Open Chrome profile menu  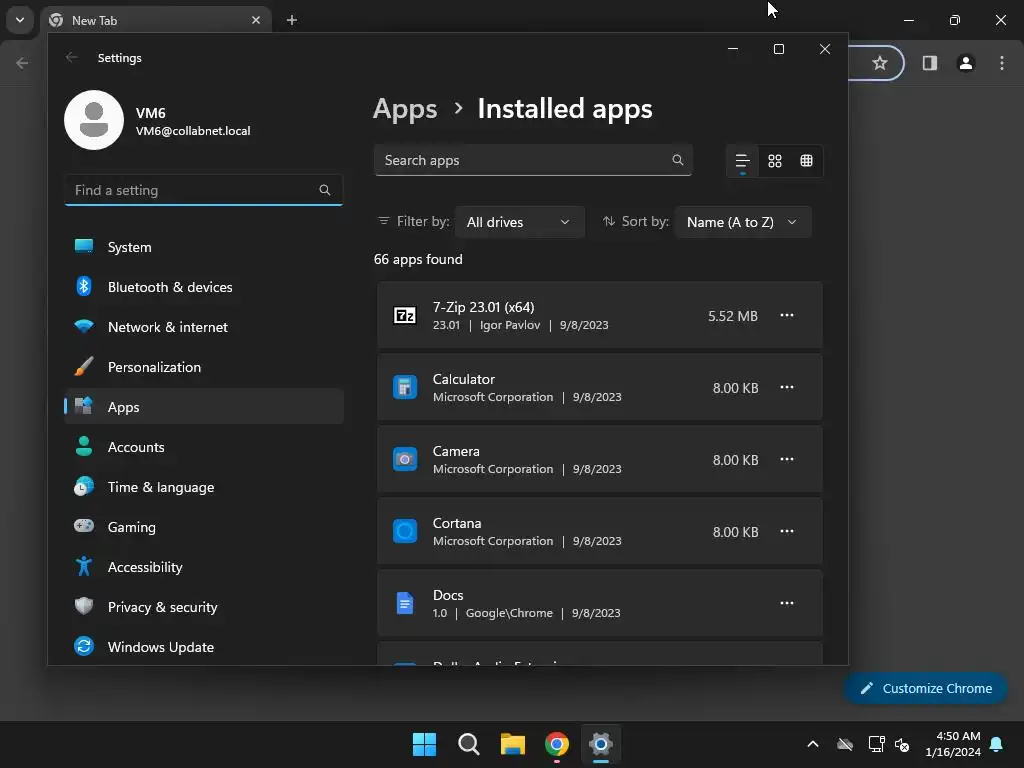[x=966, y=63]
